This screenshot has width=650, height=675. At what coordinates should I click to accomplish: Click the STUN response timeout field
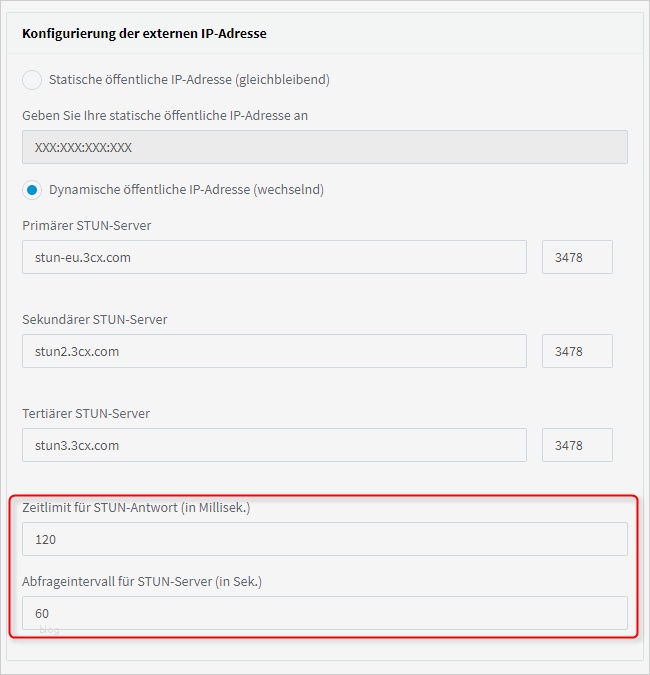tap(324, 539)
